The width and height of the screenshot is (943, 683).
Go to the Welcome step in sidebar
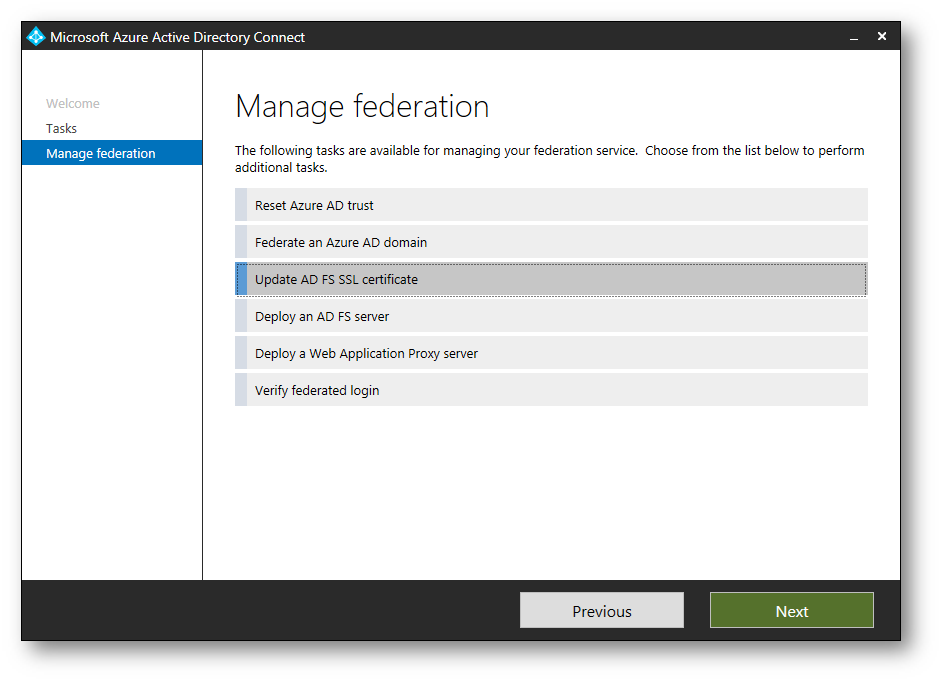(x=73, y=103)
